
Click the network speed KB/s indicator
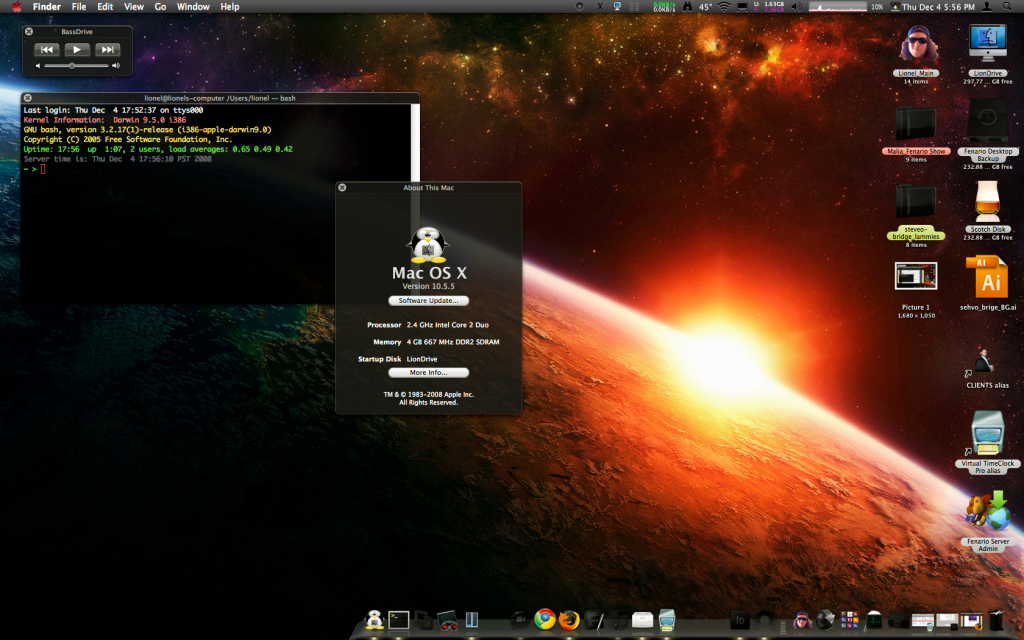click(x=664, y=7)
